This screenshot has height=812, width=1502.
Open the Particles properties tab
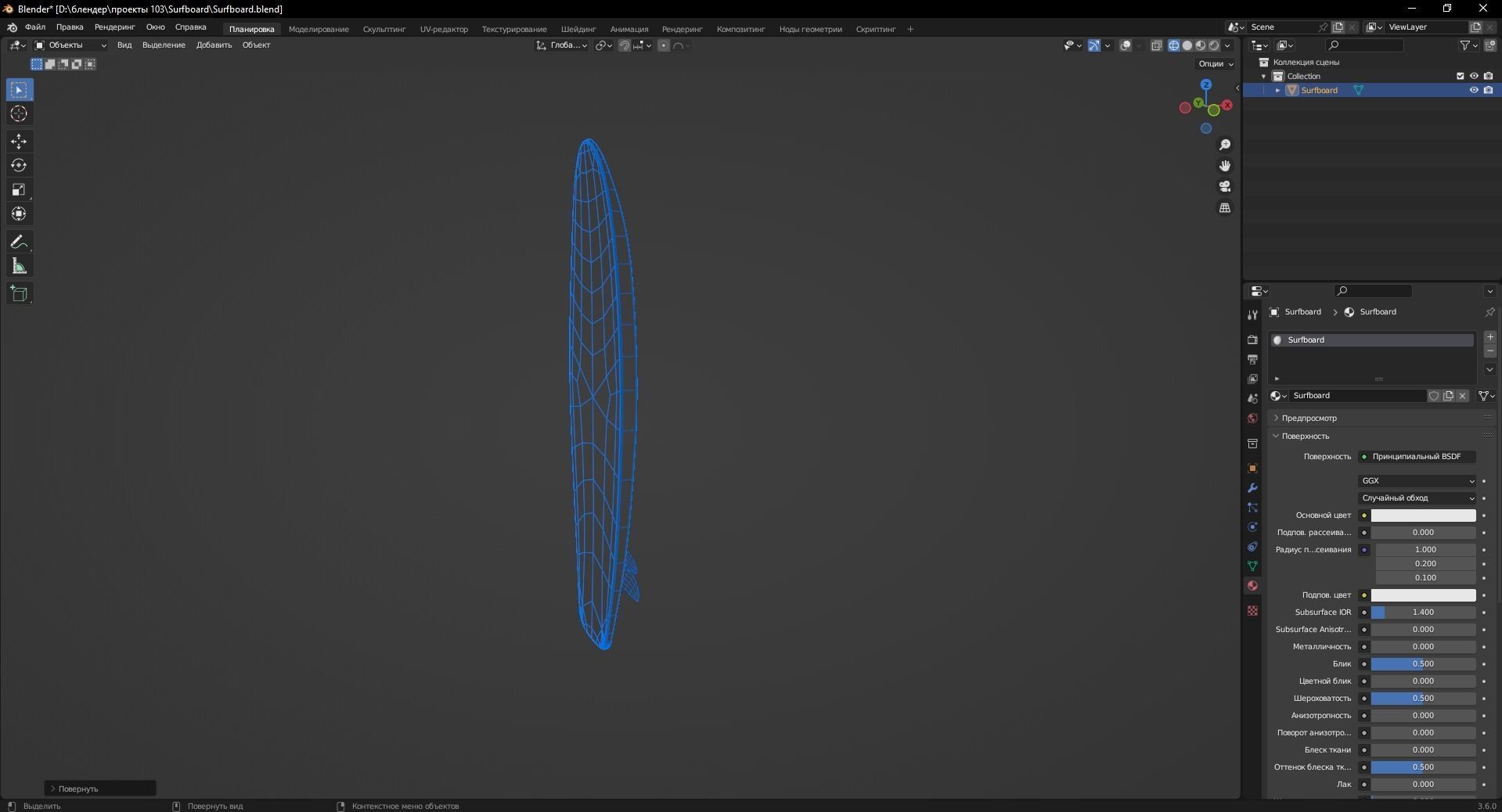(1252, 507)
